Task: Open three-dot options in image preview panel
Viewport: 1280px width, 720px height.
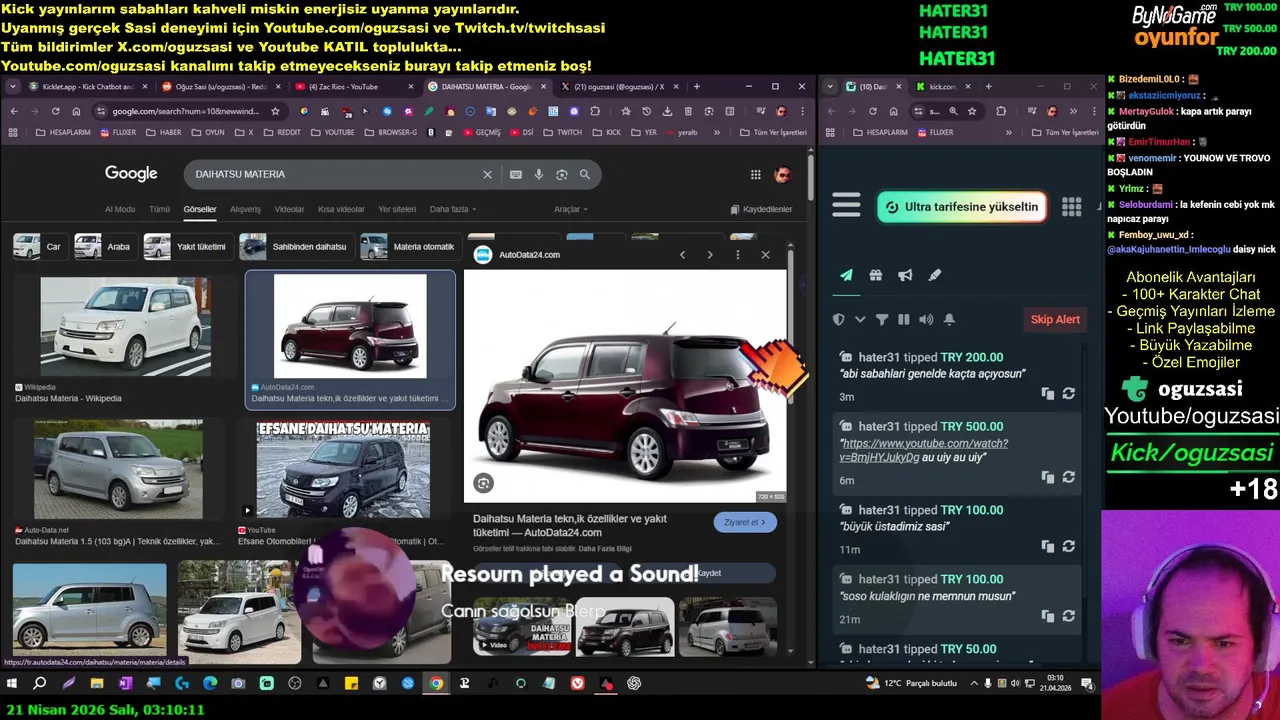Action: click(738, 255)
